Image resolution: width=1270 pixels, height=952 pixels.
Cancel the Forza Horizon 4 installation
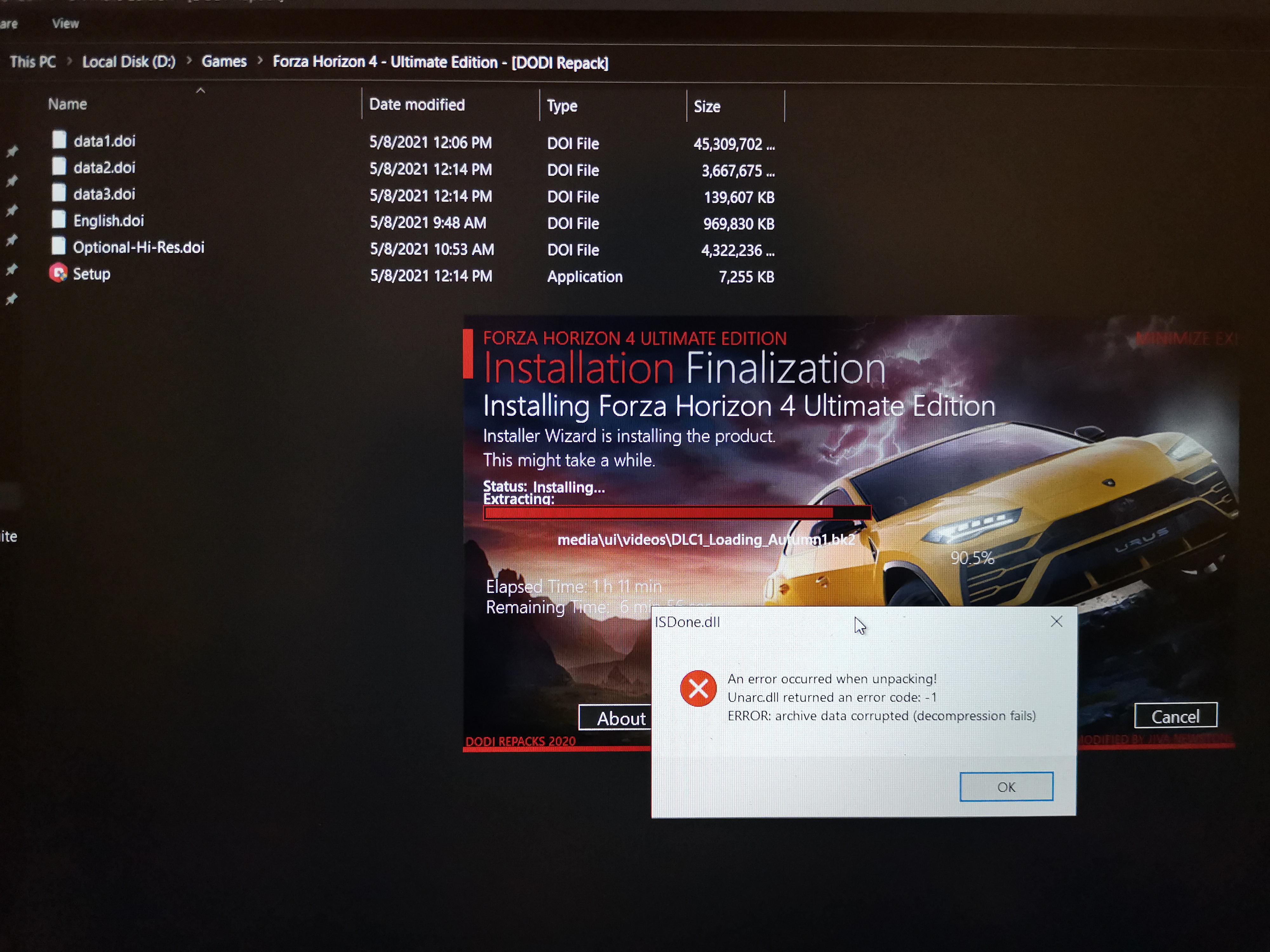[1175, 716]
